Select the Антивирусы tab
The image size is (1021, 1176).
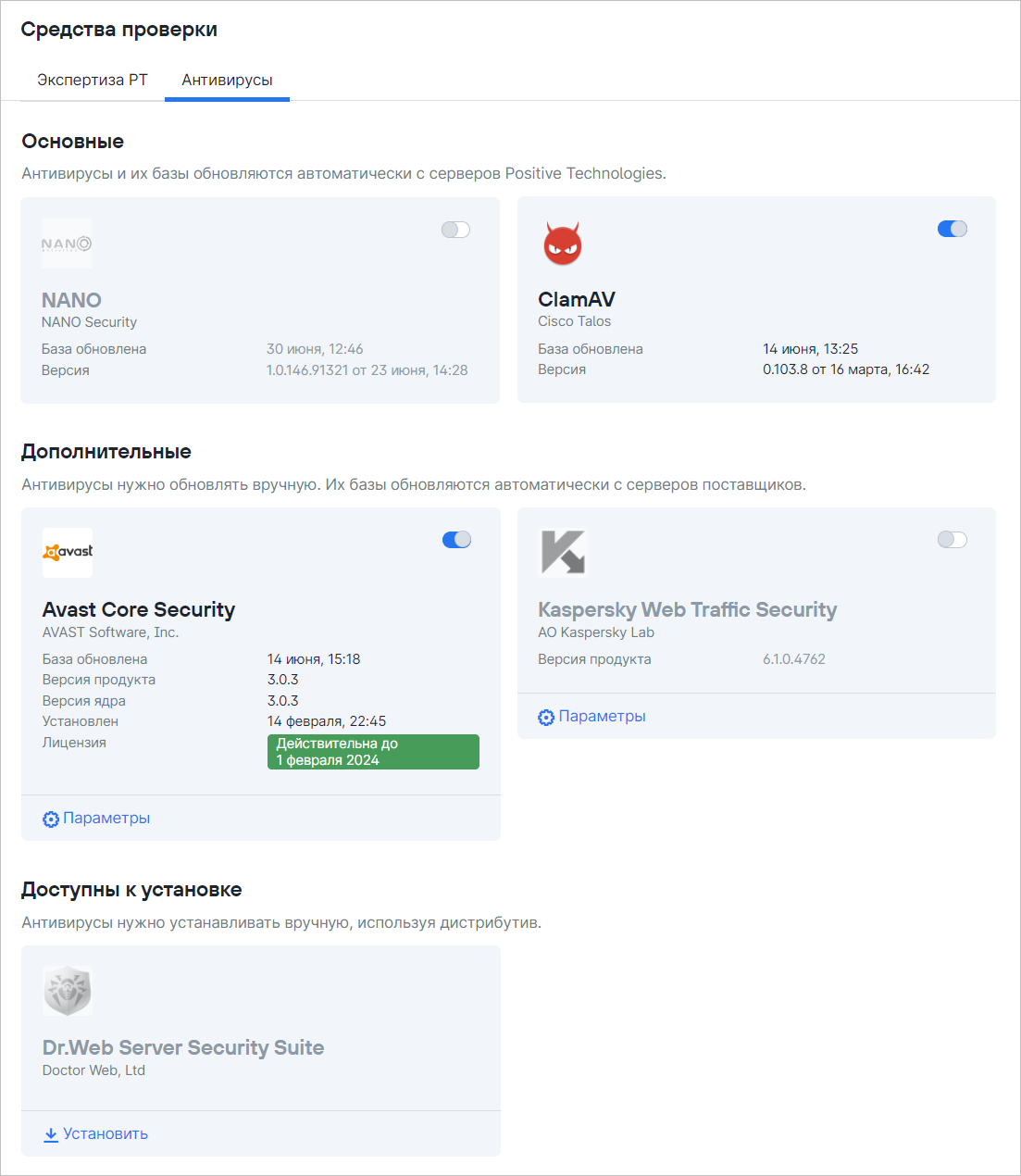[x=227, y=80]
